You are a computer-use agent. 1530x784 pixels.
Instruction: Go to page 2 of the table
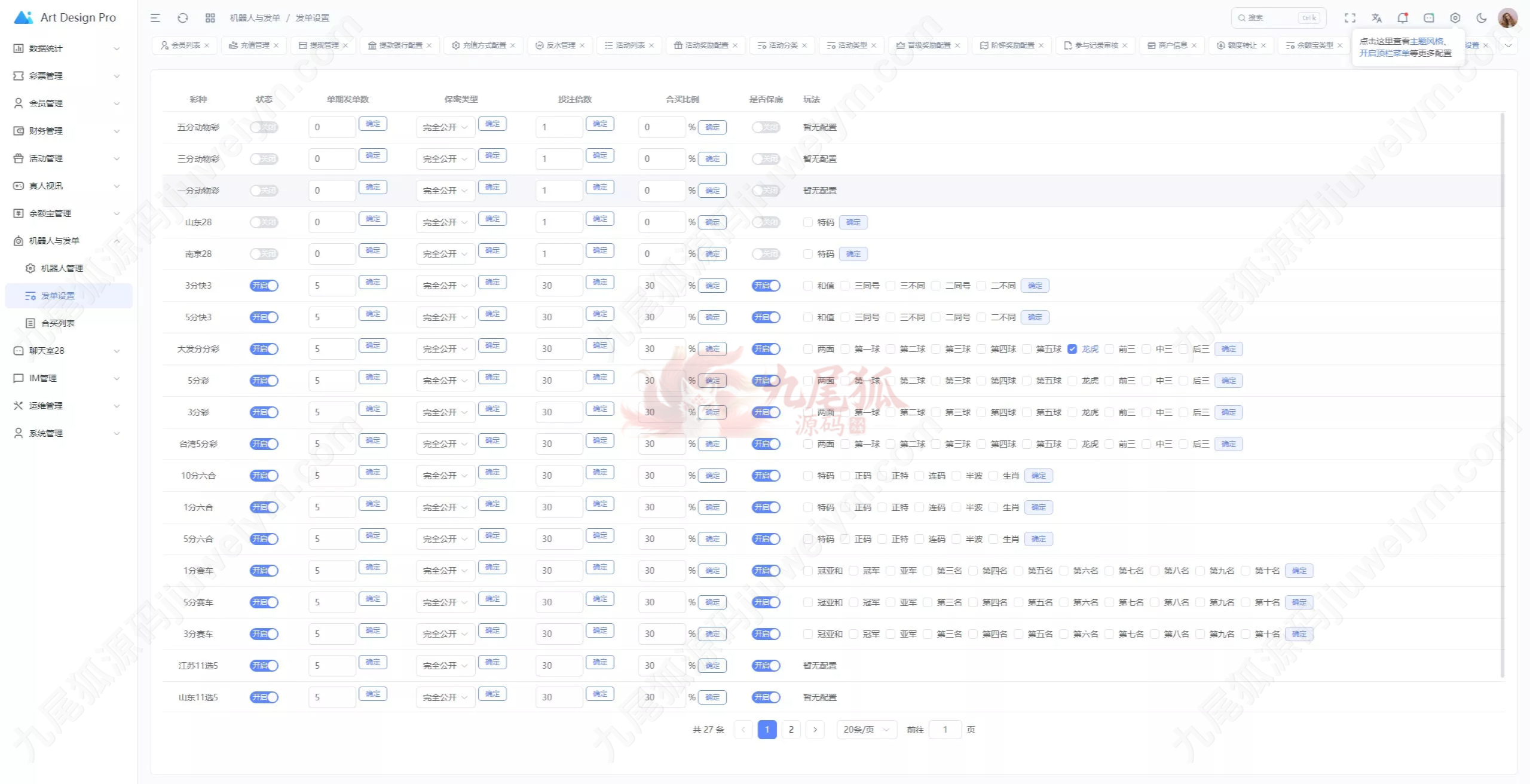(x=791, y=730)
